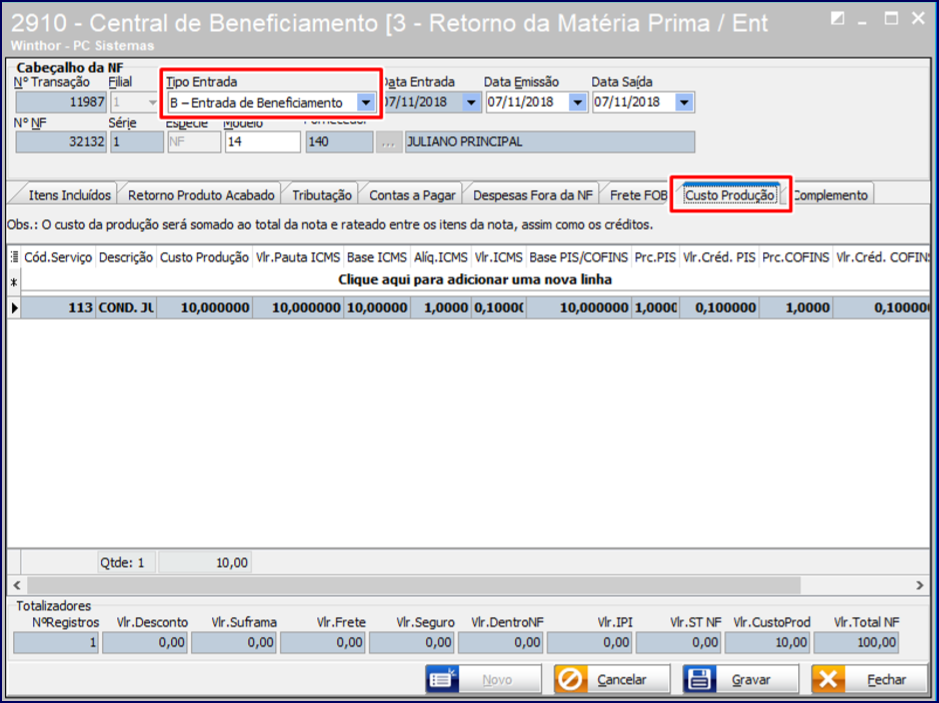Close the form using Fechar button

coord(870,680)
